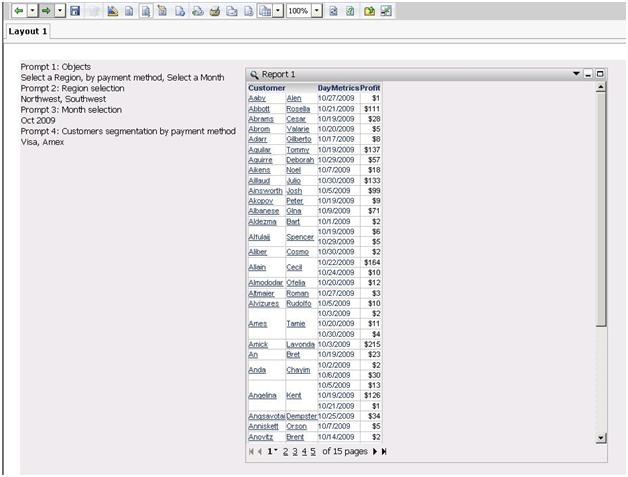Image resolution: width=628 pixels, height=477 pixels.
Task: Open the 100% zoom dropdown
Action: coord(316,10)
